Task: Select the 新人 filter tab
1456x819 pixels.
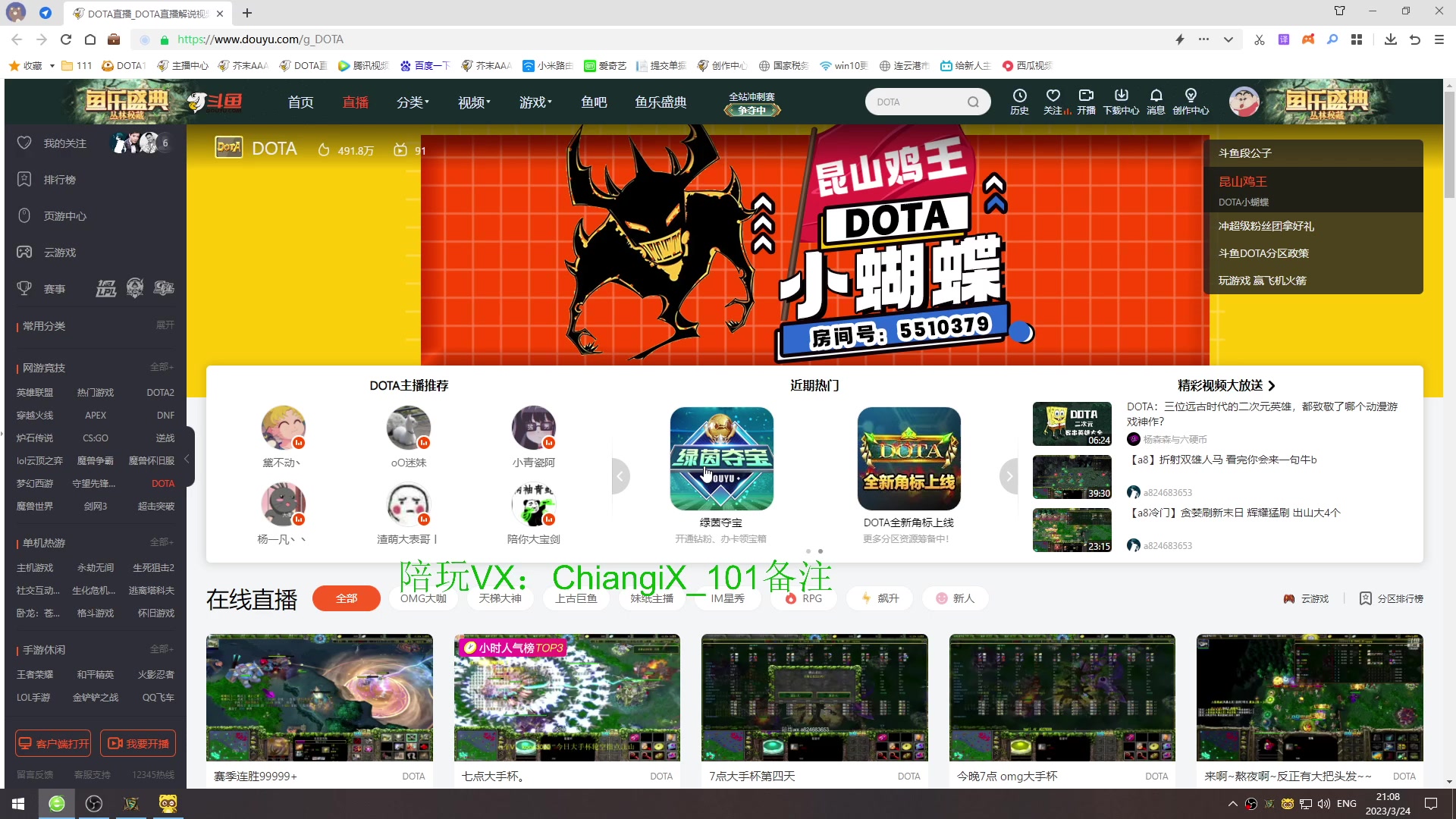Action: (x=955, y=598)
